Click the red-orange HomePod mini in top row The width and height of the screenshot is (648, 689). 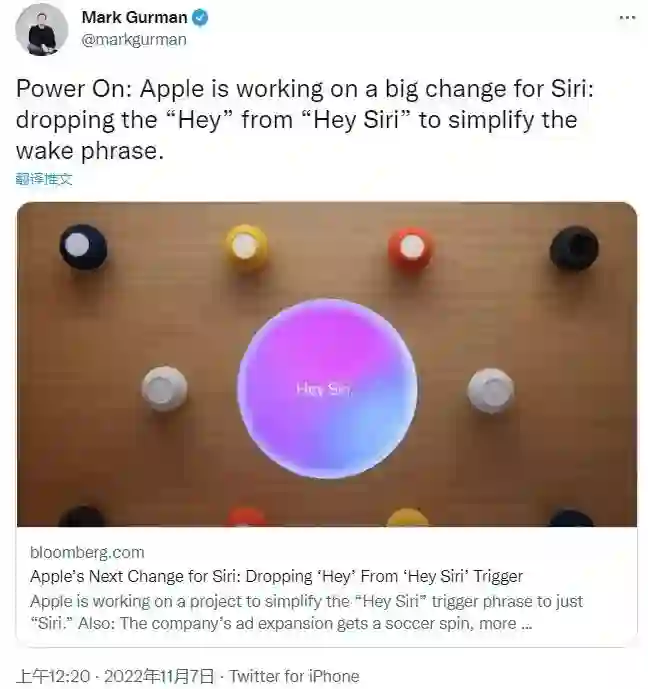point(410,247)
